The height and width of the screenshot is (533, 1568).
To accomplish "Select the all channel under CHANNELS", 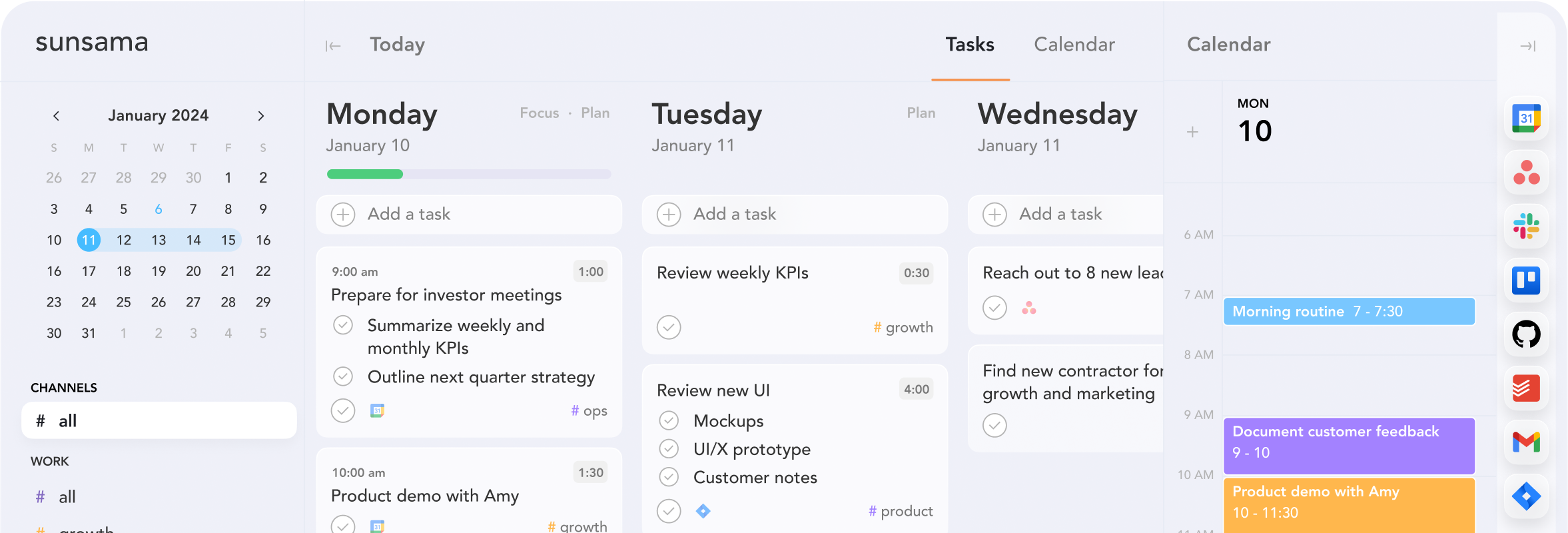I will tap(159, 420).
